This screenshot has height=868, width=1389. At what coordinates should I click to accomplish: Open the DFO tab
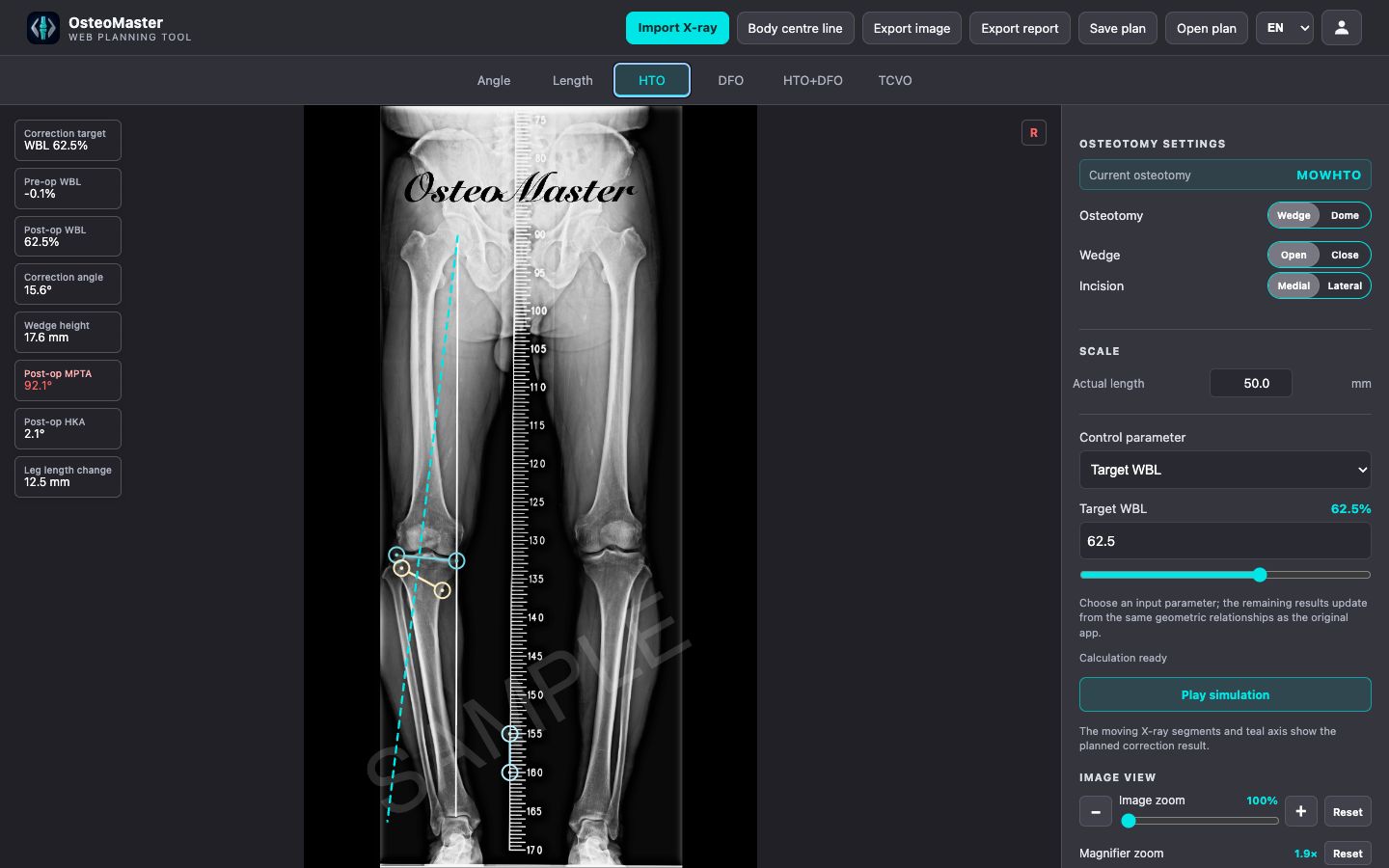731,81
